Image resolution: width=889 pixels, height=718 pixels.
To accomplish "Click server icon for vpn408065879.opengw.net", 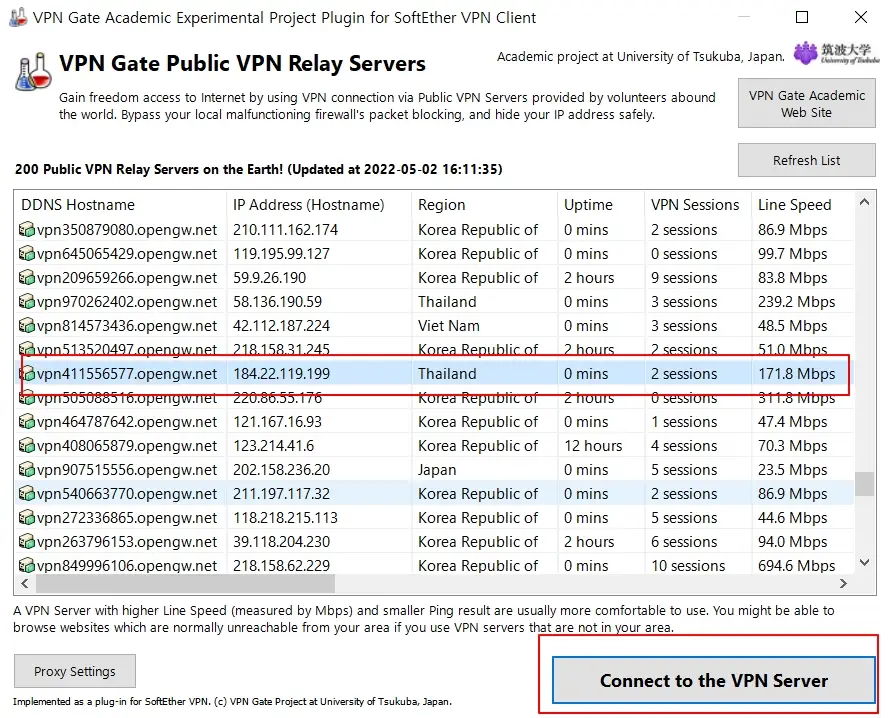I will click(27, 445).
